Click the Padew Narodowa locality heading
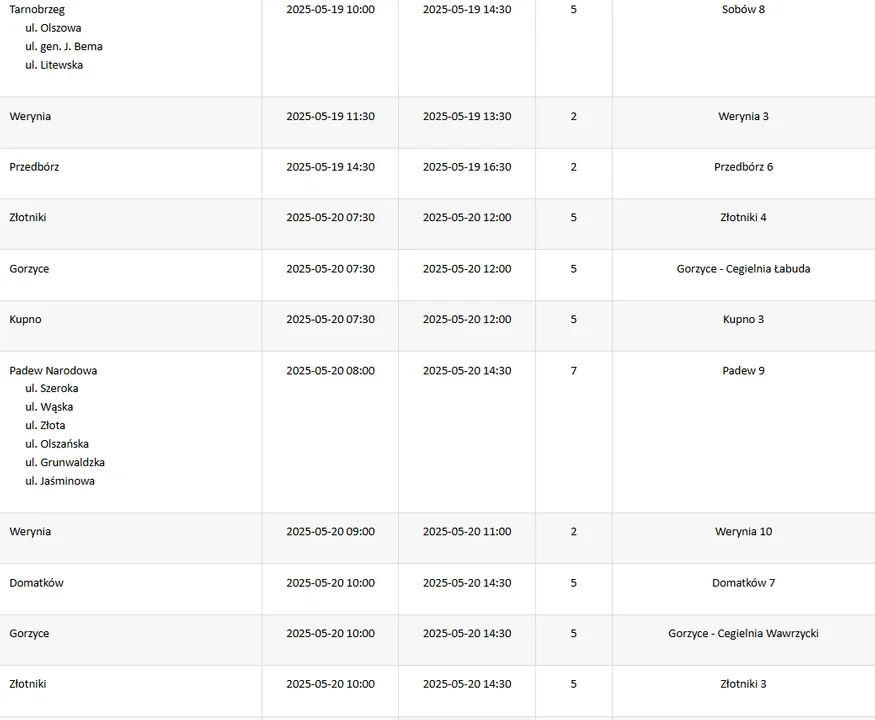 53,371
